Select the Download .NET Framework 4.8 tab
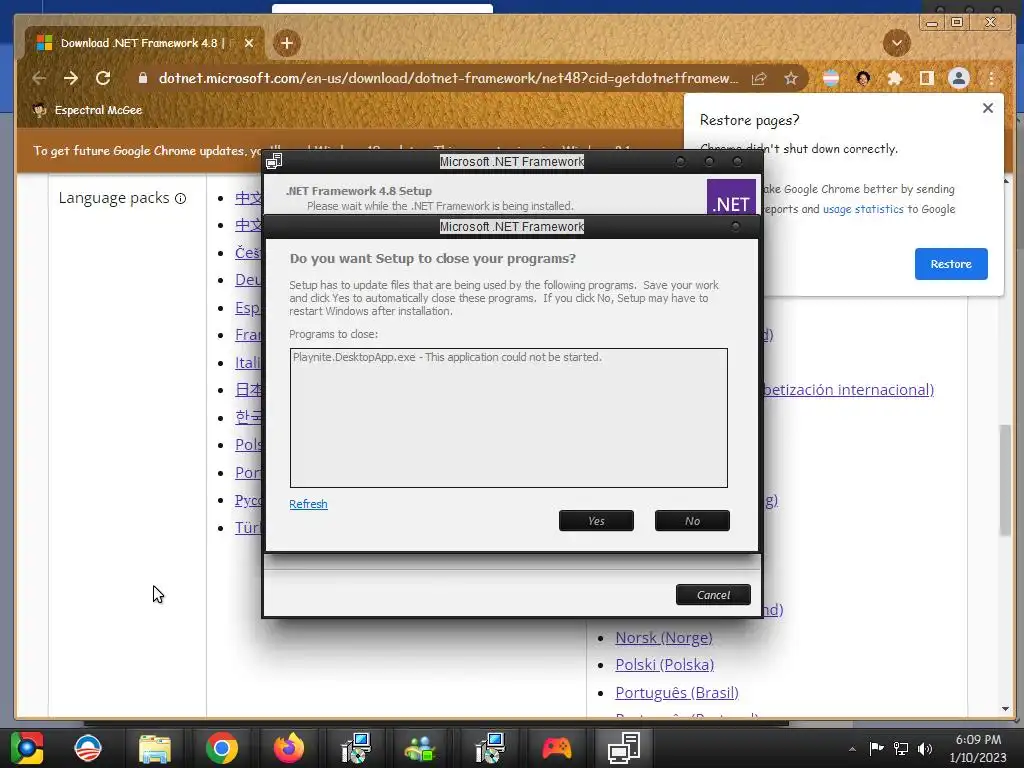The image size is (1024, 768). [x=144, y=43]
